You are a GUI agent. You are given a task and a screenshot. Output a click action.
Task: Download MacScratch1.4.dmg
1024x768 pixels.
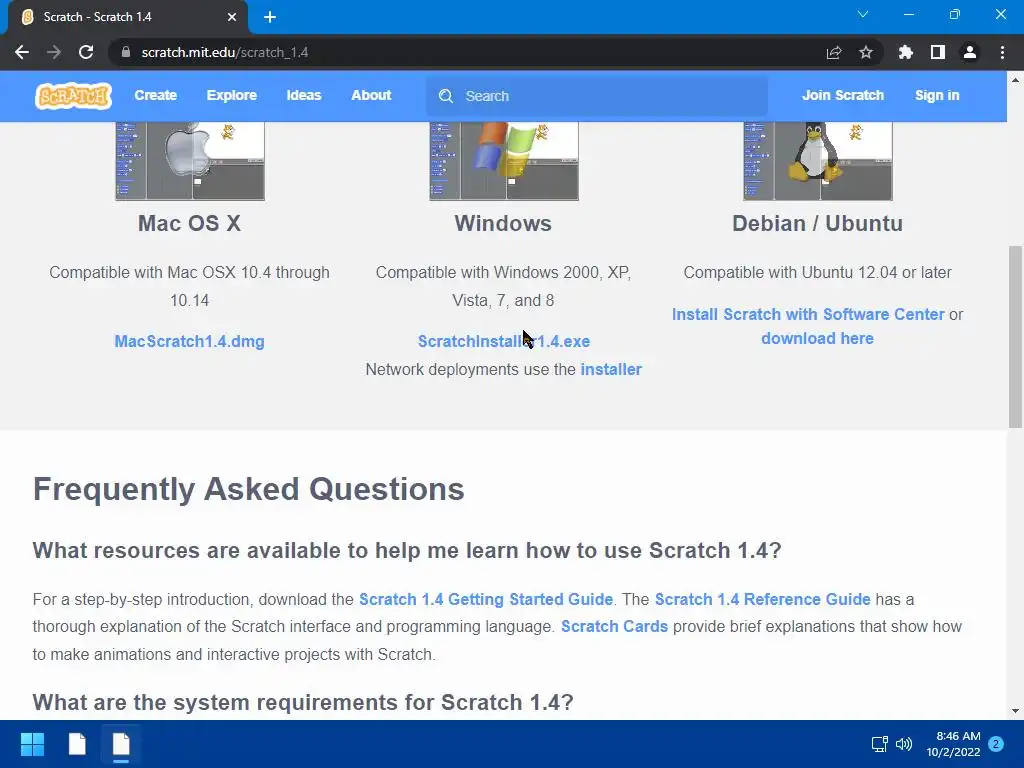(189, 342)
